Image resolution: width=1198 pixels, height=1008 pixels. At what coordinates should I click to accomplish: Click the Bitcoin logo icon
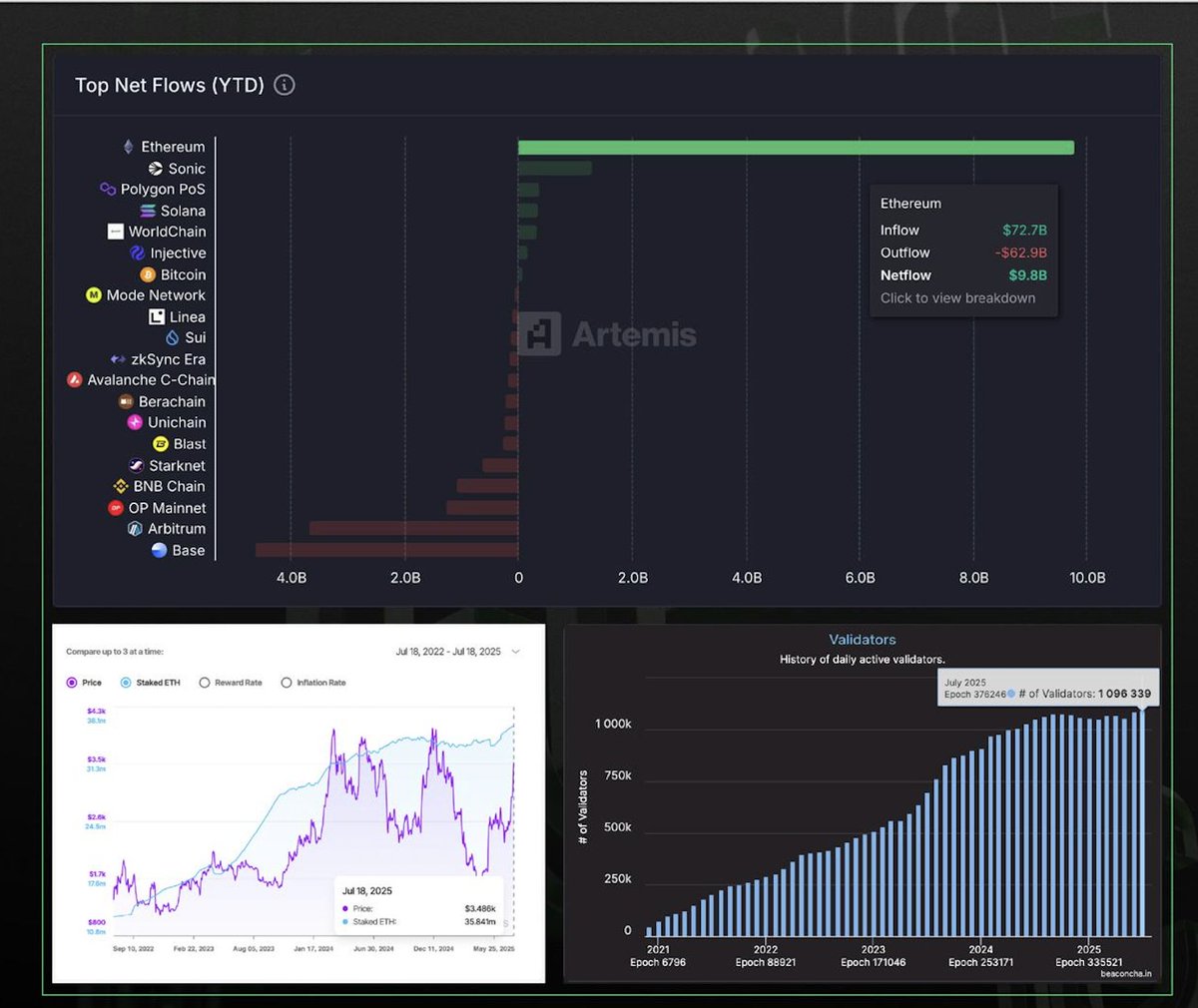coord(148,274)
